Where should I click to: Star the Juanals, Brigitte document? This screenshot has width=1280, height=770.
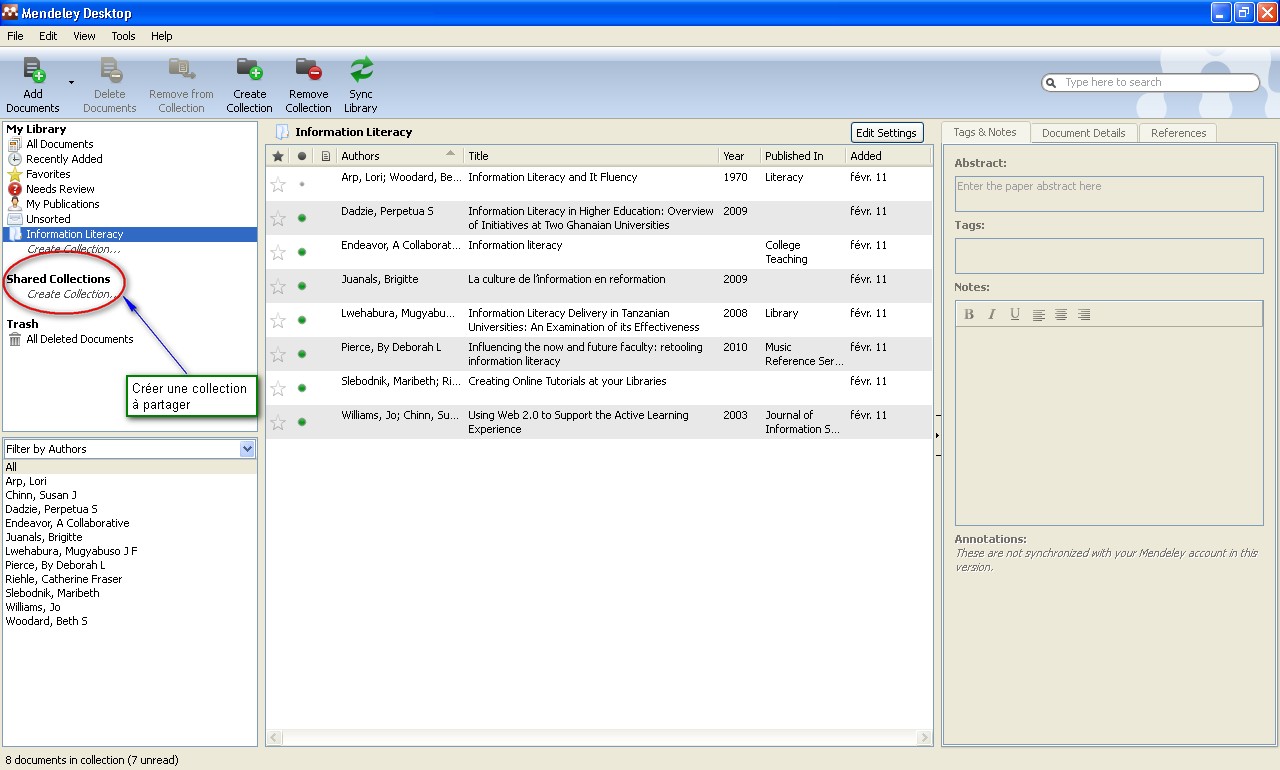click(x=278, y=286)
